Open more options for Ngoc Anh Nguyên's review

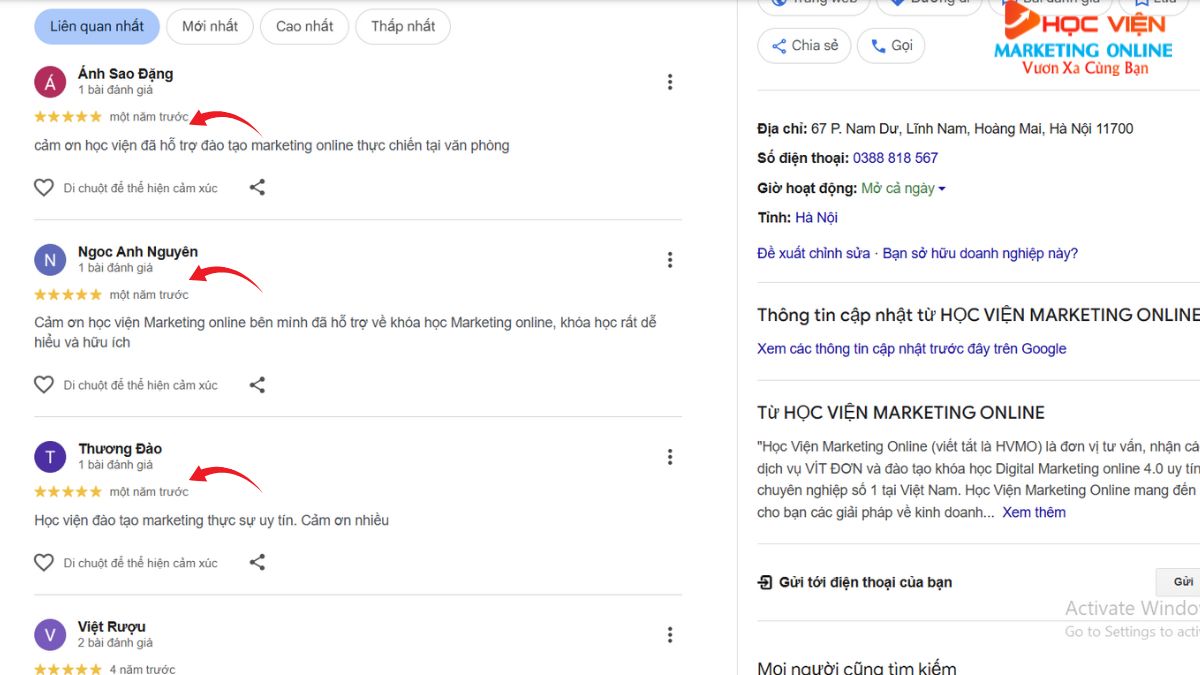(670, 260)
